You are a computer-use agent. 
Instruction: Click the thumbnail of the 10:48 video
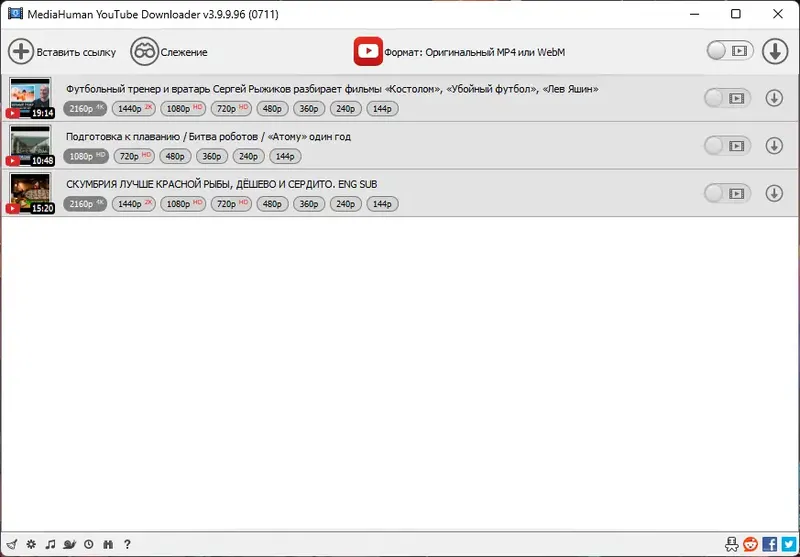[30, 145]
